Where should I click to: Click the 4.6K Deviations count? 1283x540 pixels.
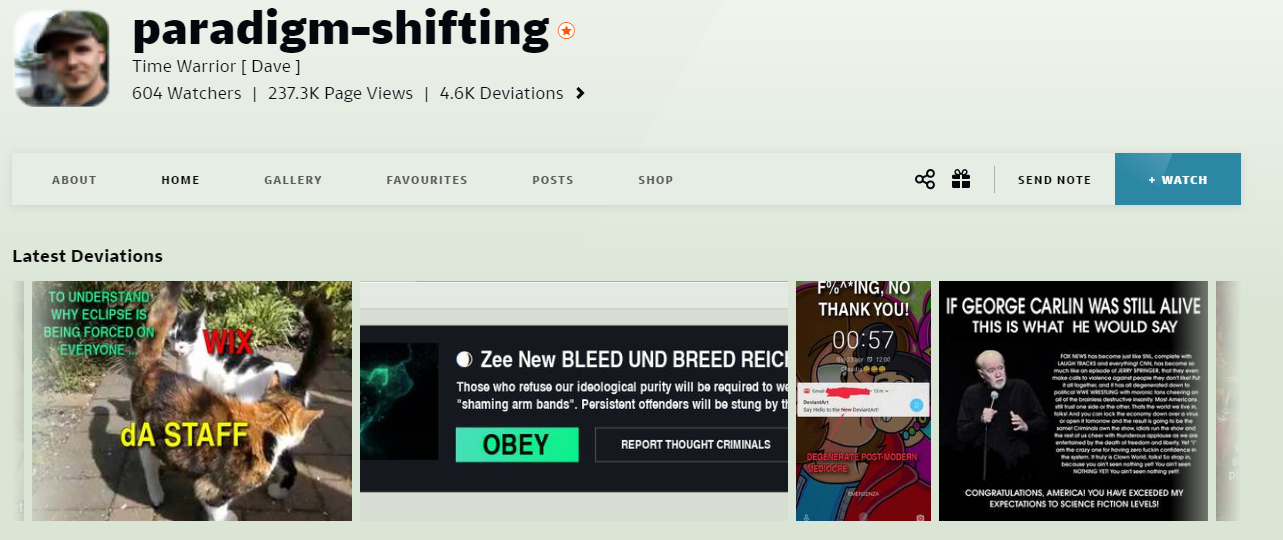coord(502,93)
